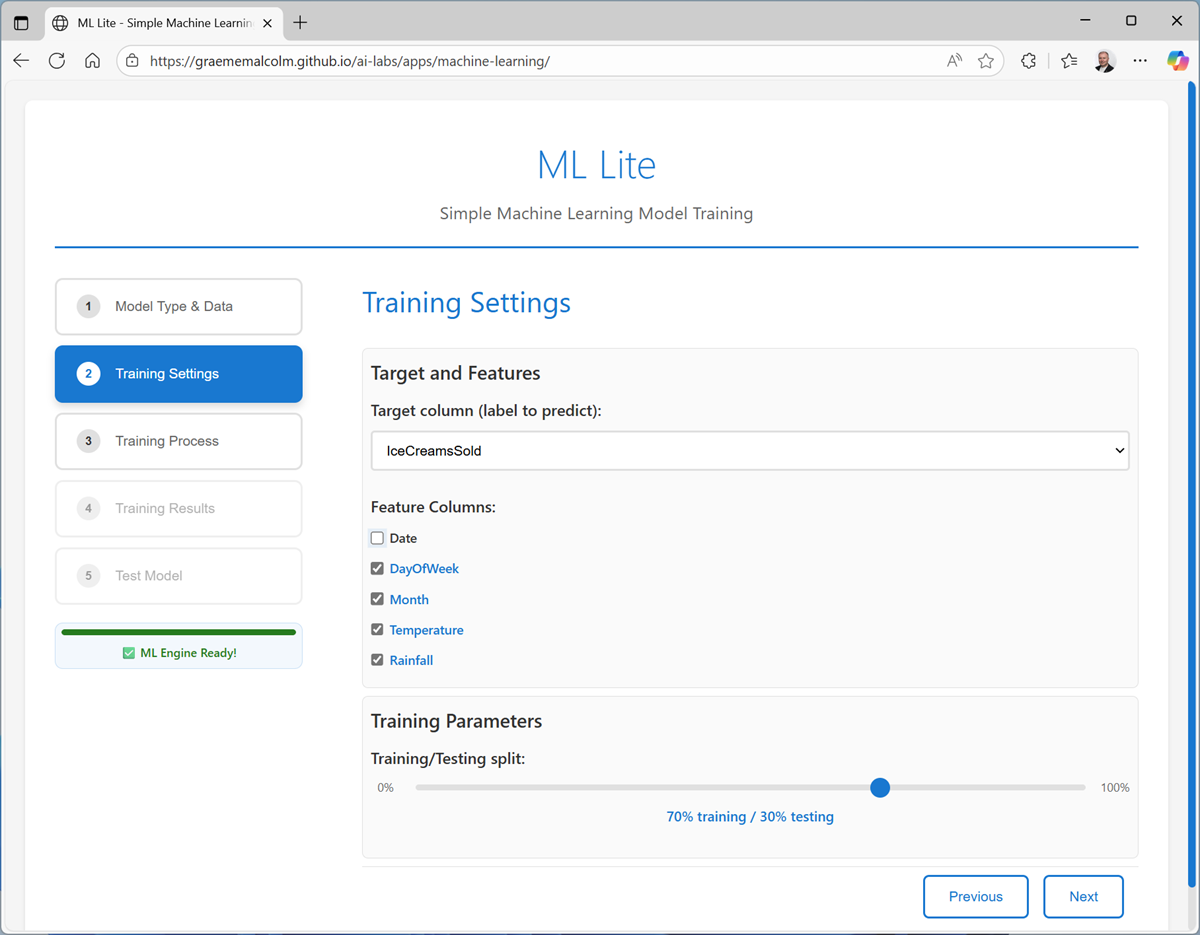
Task: Open the Home page via home icon
Action: (92, 60)
